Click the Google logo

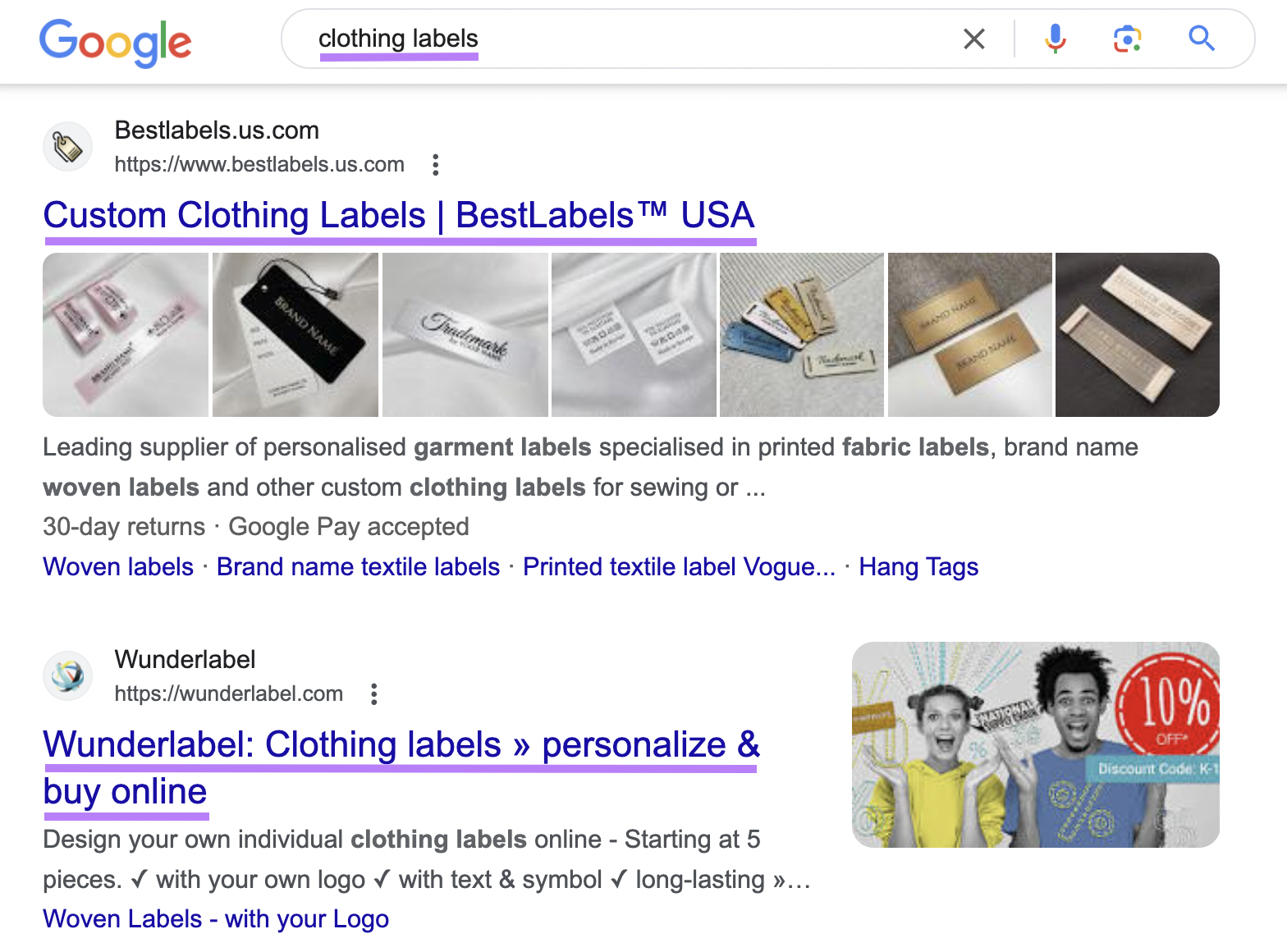tap(115, 42)
